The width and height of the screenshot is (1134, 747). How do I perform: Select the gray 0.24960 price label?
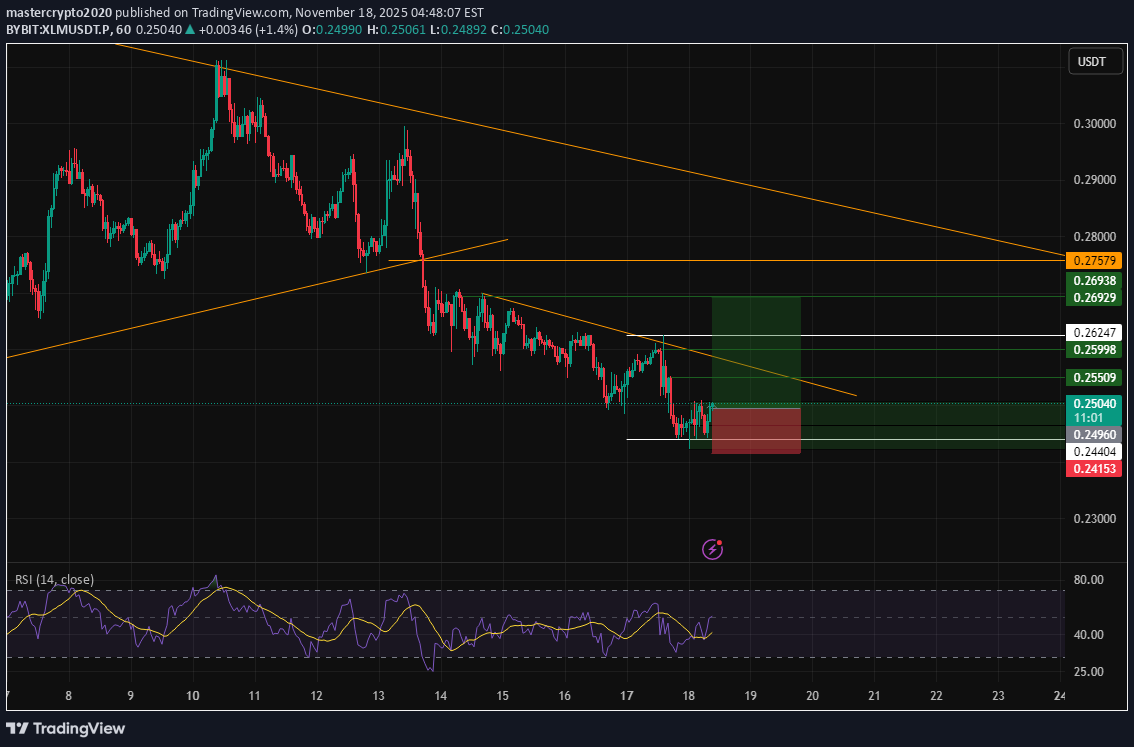[x=1095, y=435]
